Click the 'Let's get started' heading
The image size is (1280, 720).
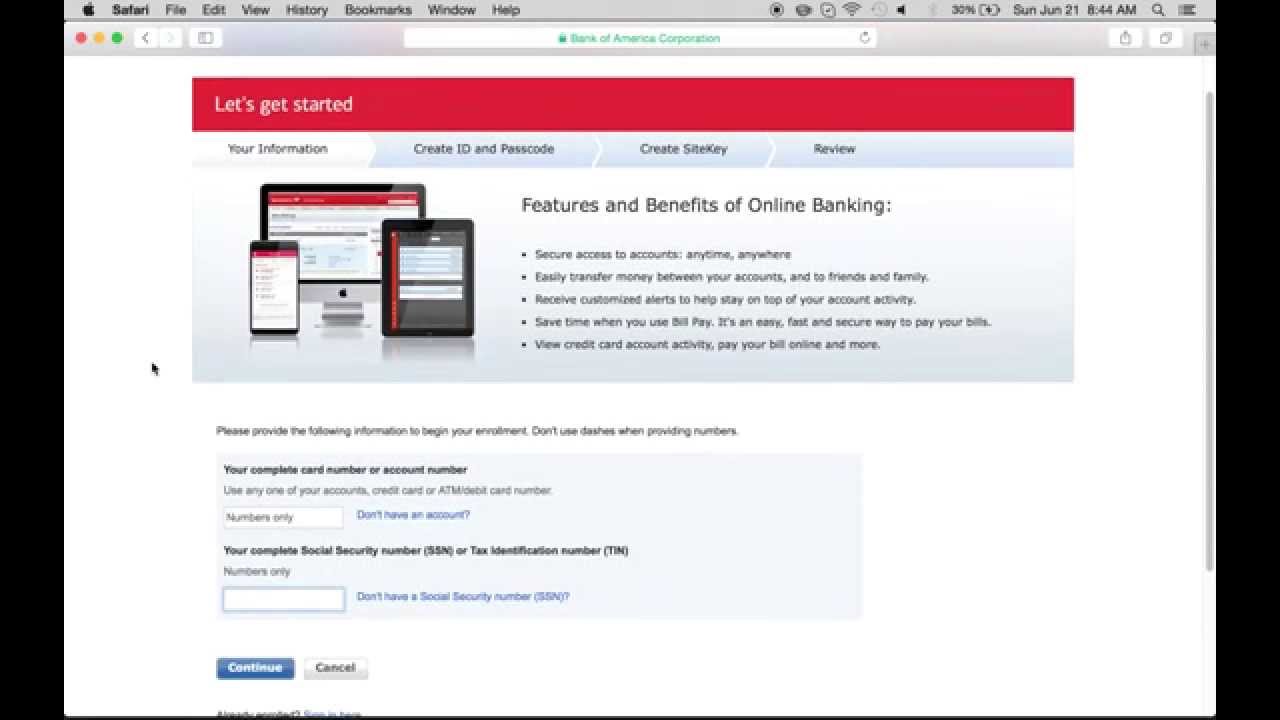pyautogui.click(x=283, y=104)
